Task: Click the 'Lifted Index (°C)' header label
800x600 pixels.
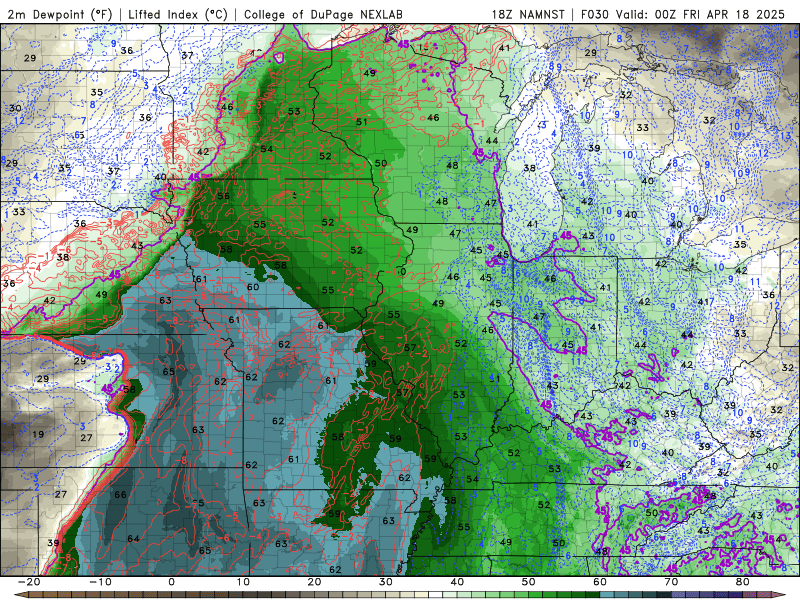Action: pos(178,14)
